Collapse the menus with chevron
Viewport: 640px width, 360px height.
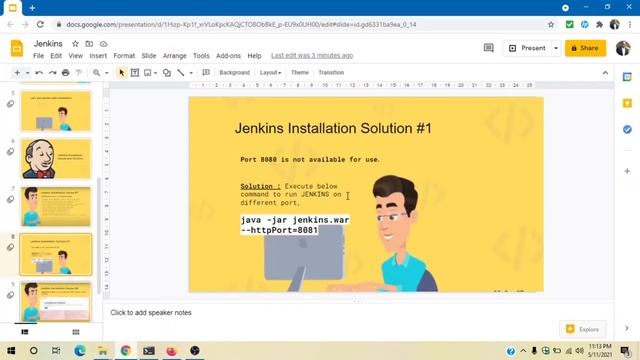[605, 73]
